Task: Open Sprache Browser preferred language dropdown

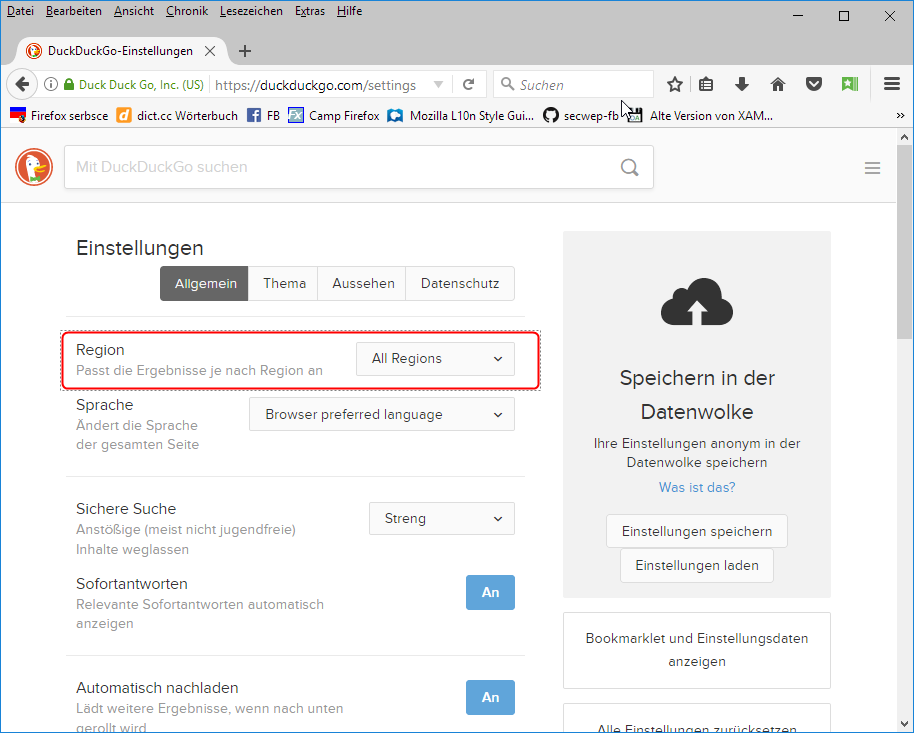Action: point(382,415)
